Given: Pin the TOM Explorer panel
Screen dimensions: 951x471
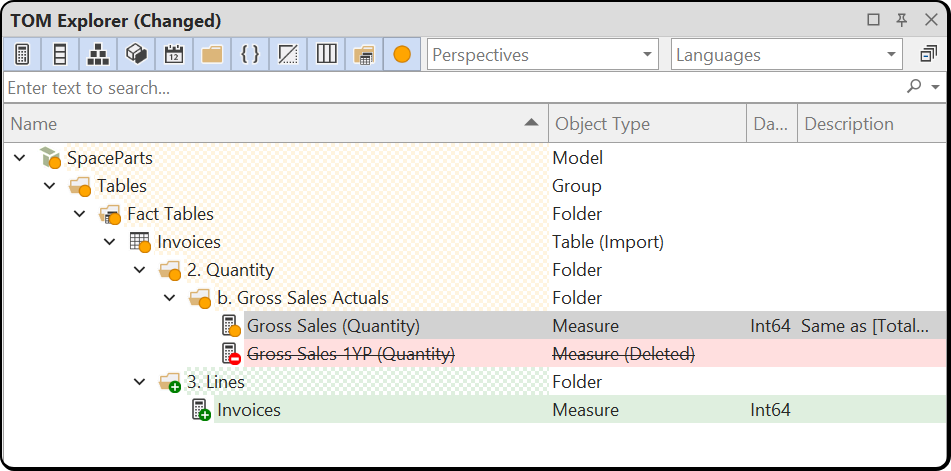Looking at the screenshot, I should (902, 20).
